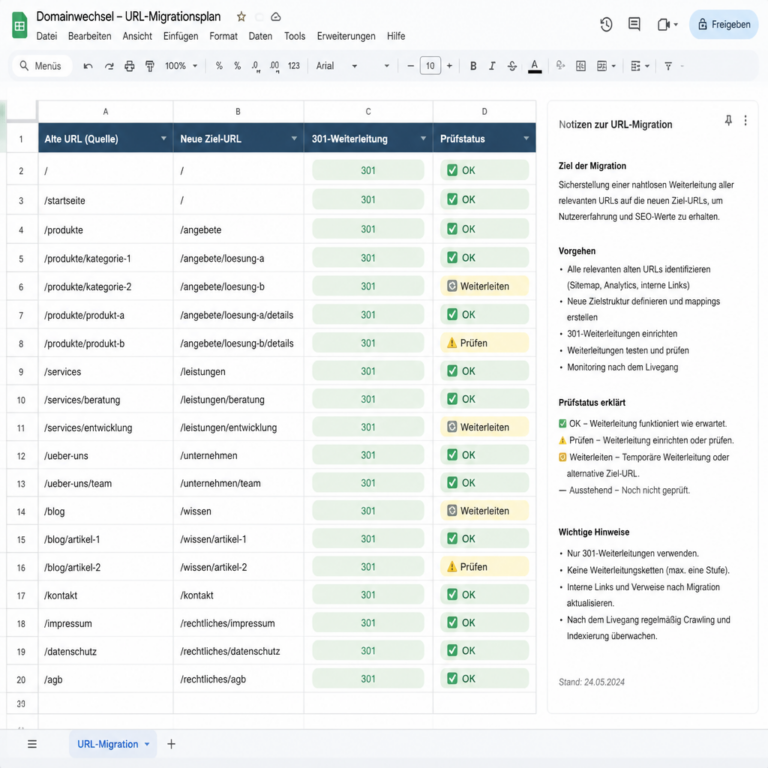Screen dimensions: 768x768
Task: Apply the 123 number format
Action: tap(294, 66)
